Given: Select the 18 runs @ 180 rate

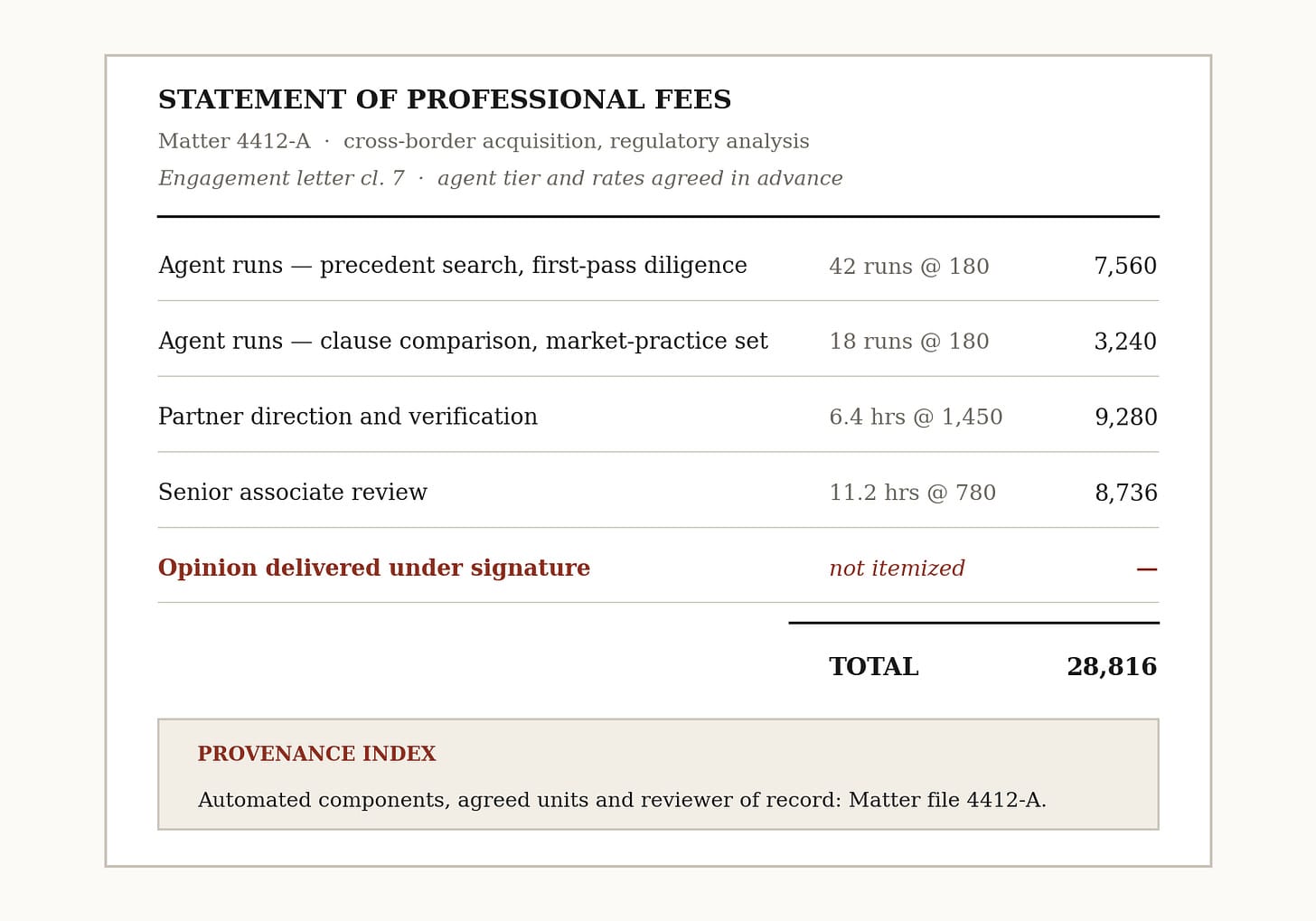Looking at the screenshot, I should coord(909,342).
